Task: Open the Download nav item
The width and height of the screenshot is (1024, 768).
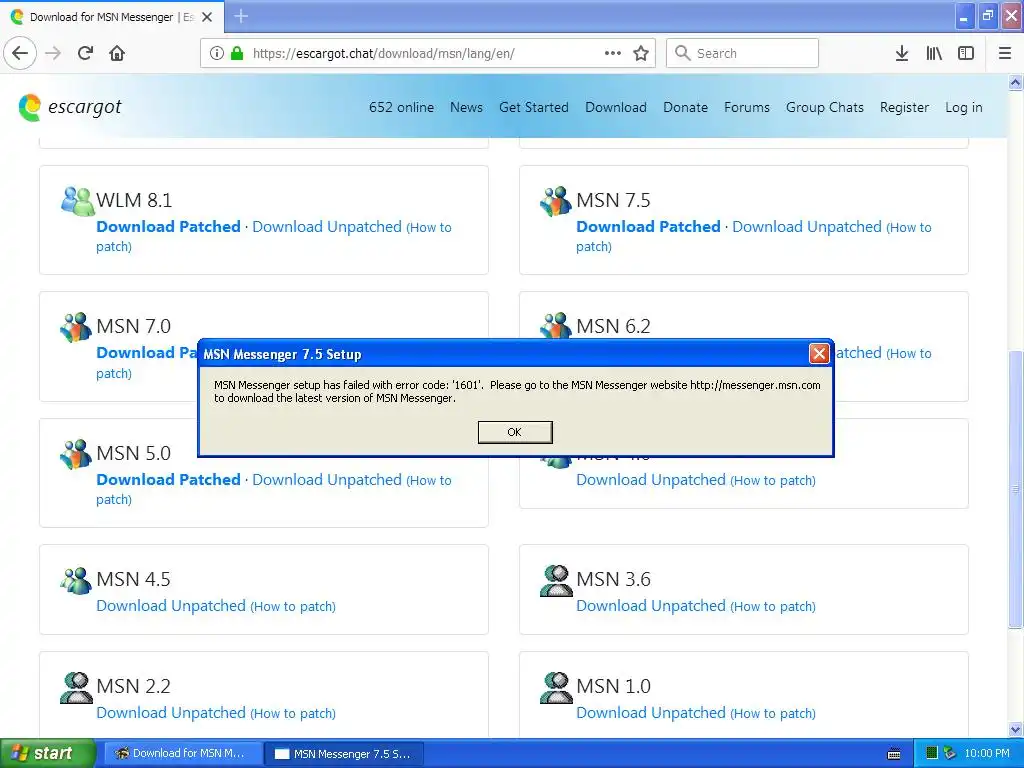Action: point(616,107)
